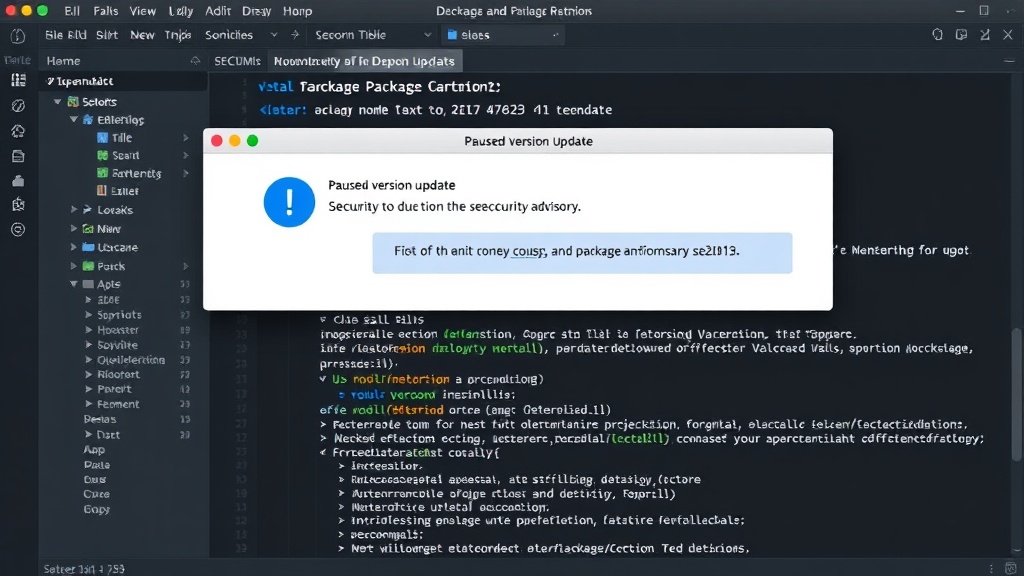Viewport: 1024px width, 576px height.
Task: Select the Farlentty file in tree
Action: click(136, 173)
